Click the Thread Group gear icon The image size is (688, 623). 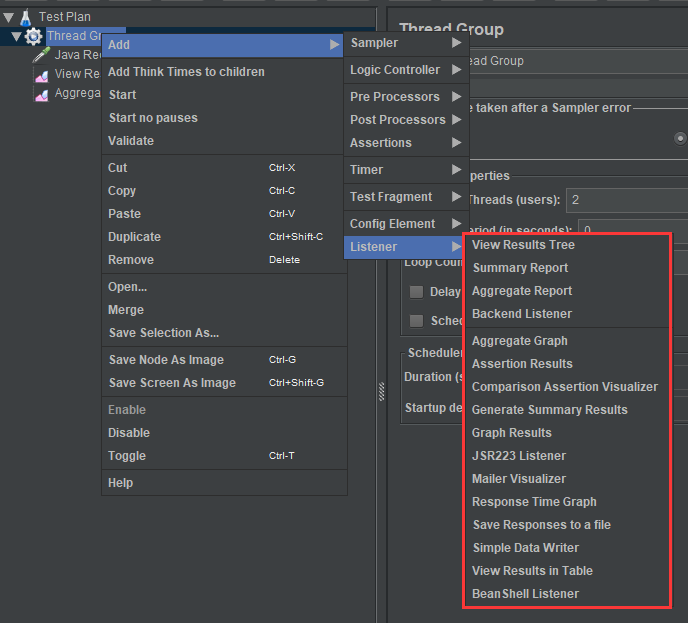coord(34,36)
